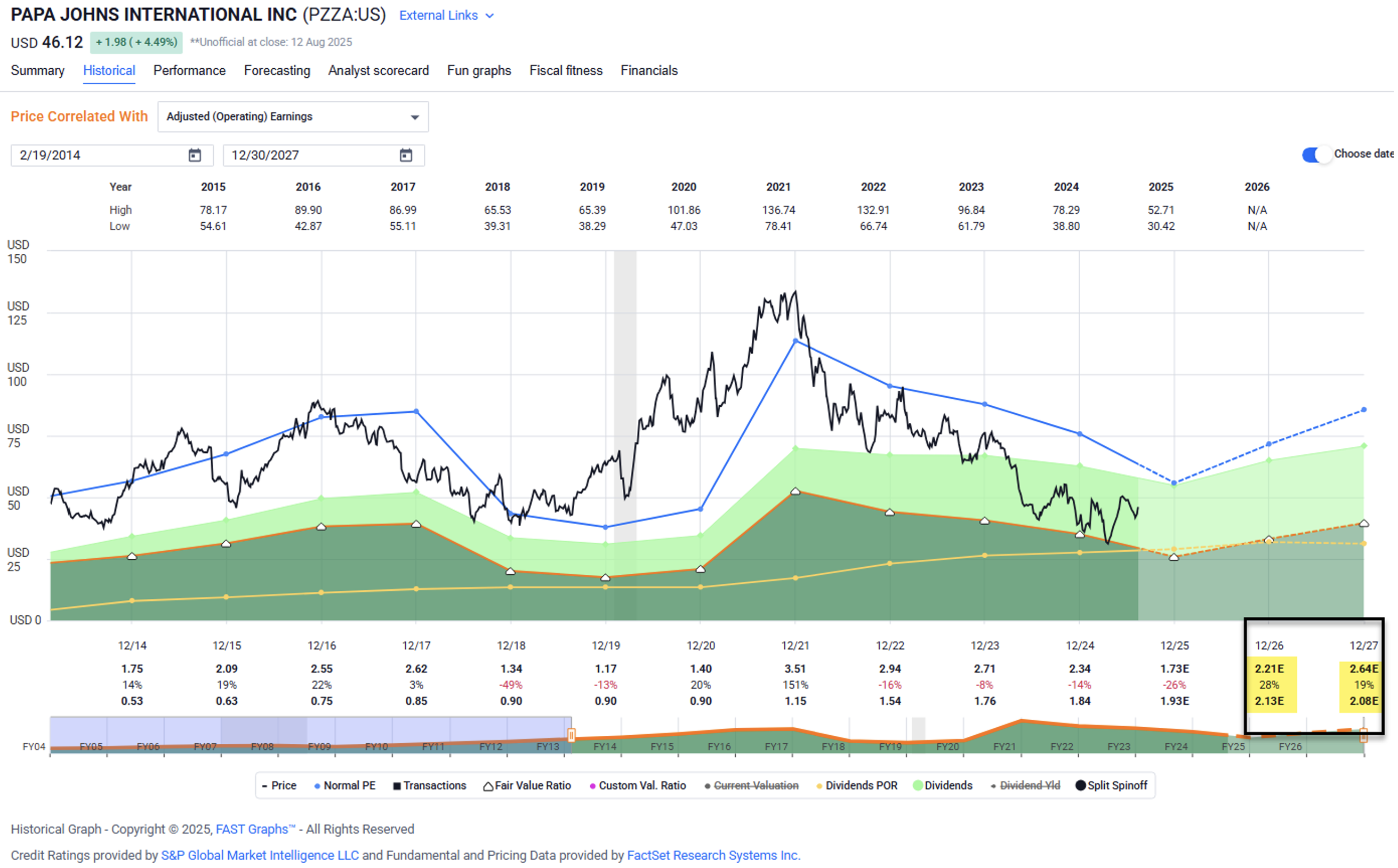Open the Fiscal fitness tab
1398x868 pixels.
[566, 70]
